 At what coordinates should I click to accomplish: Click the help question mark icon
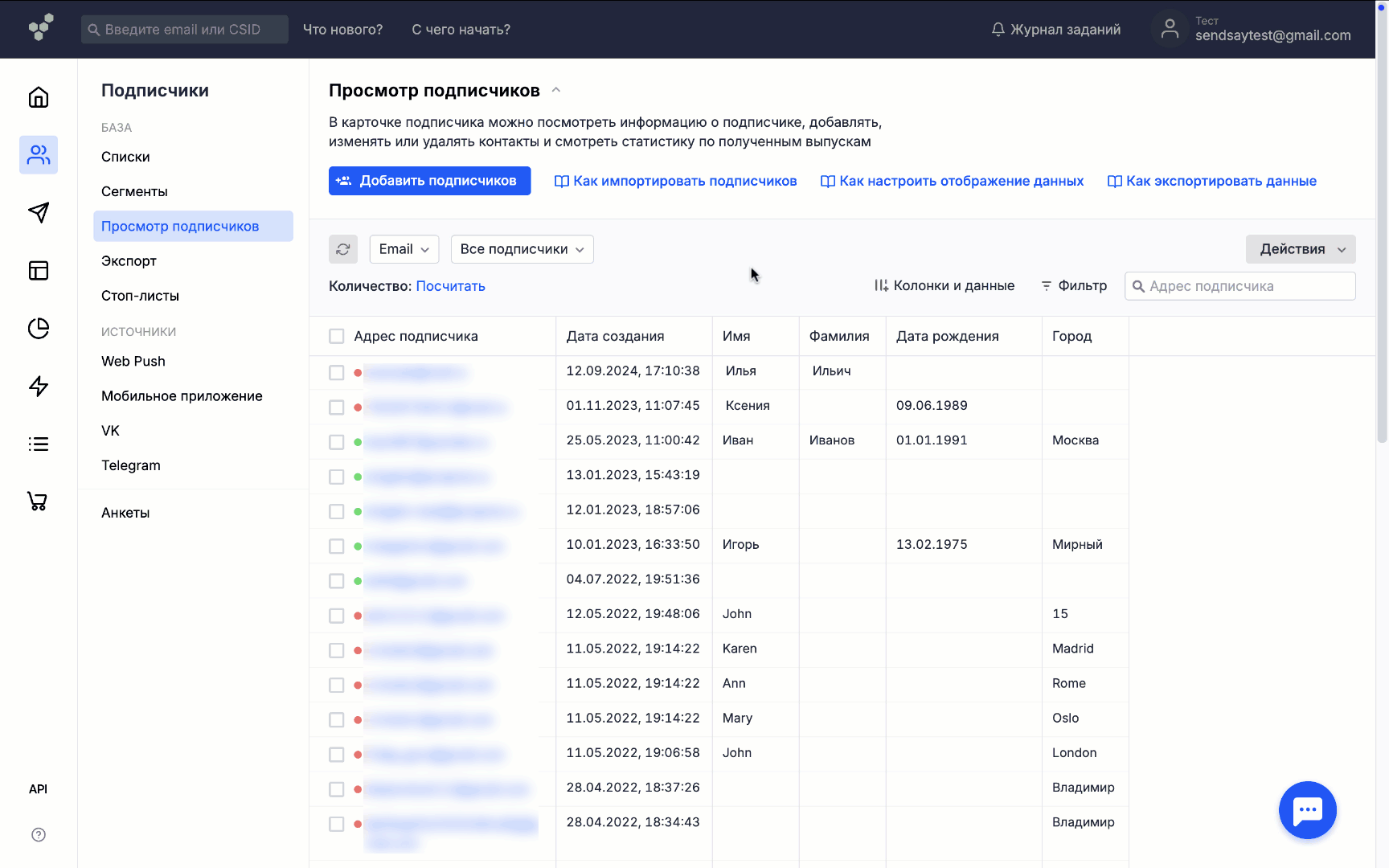coord(39,834)
